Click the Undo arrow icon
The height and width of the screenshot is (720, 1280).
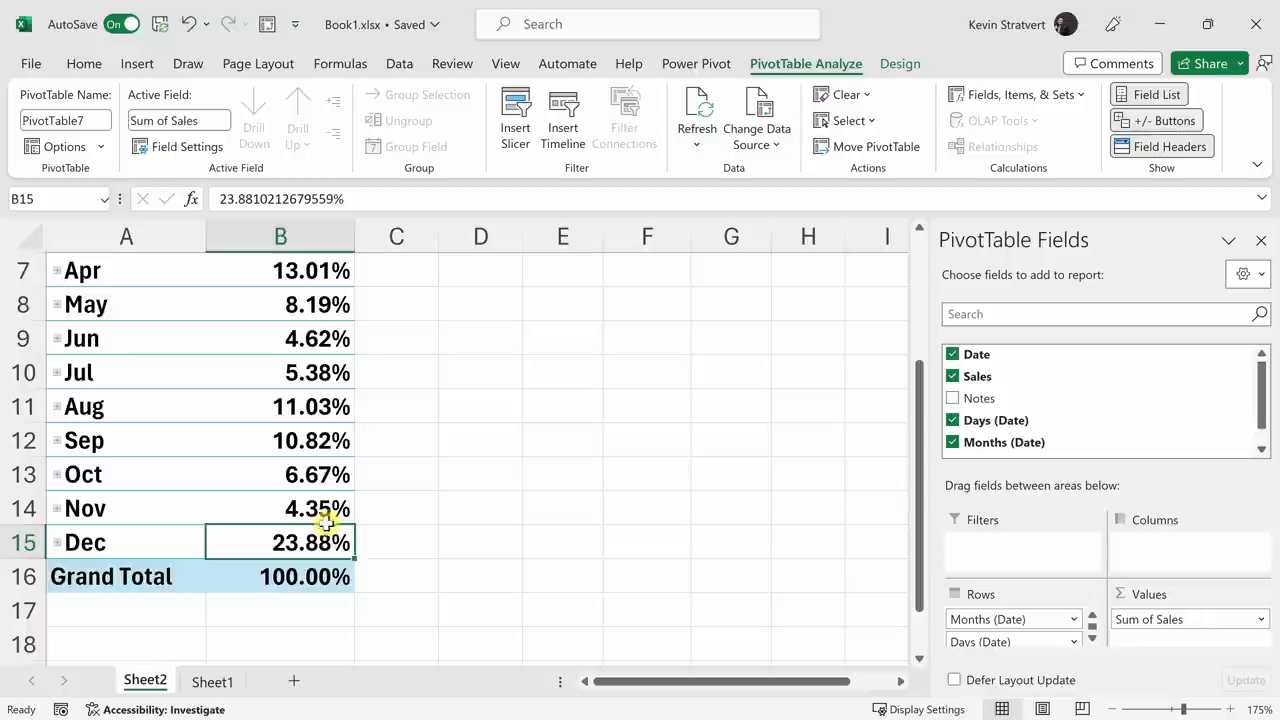coord(188,24)
